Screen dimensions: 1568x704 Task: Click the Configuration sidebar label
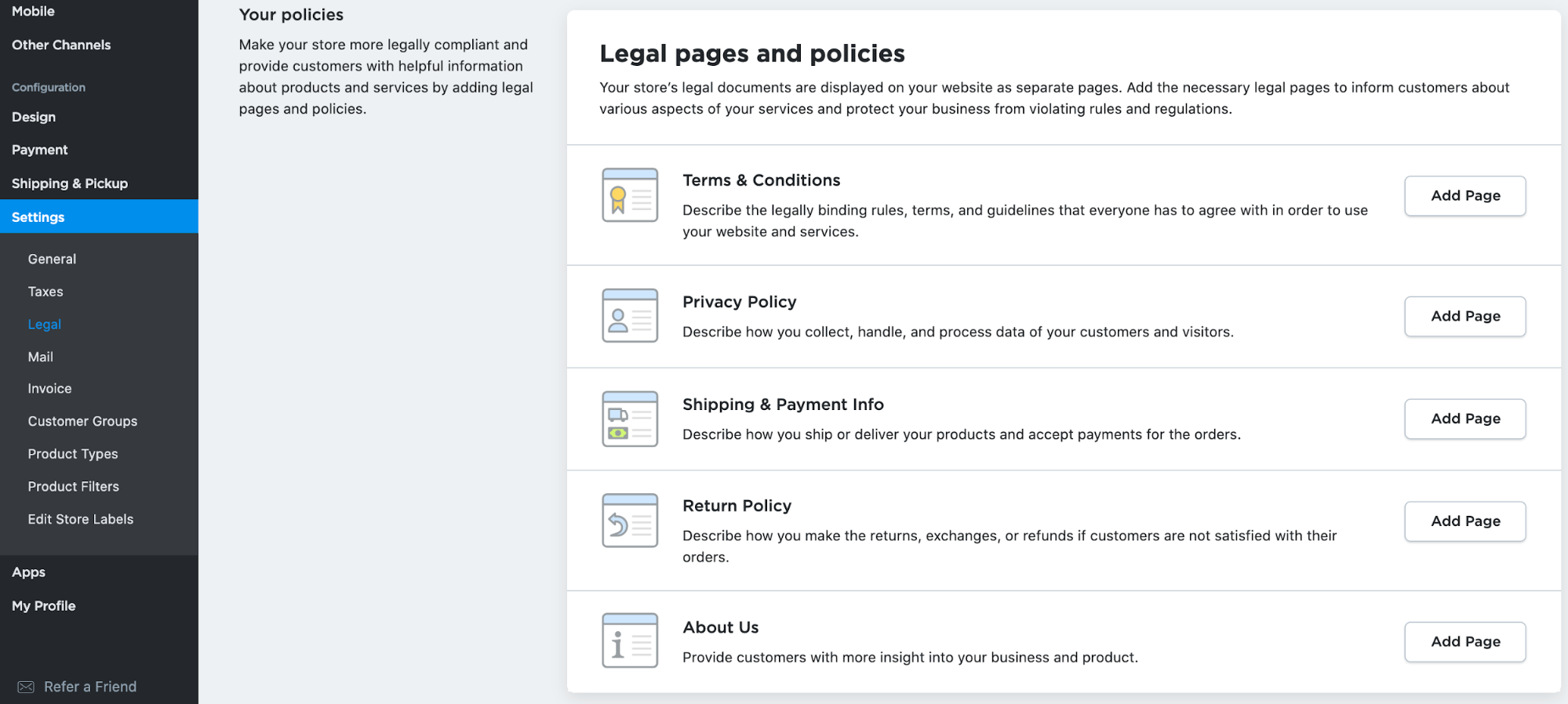(49, 87)
